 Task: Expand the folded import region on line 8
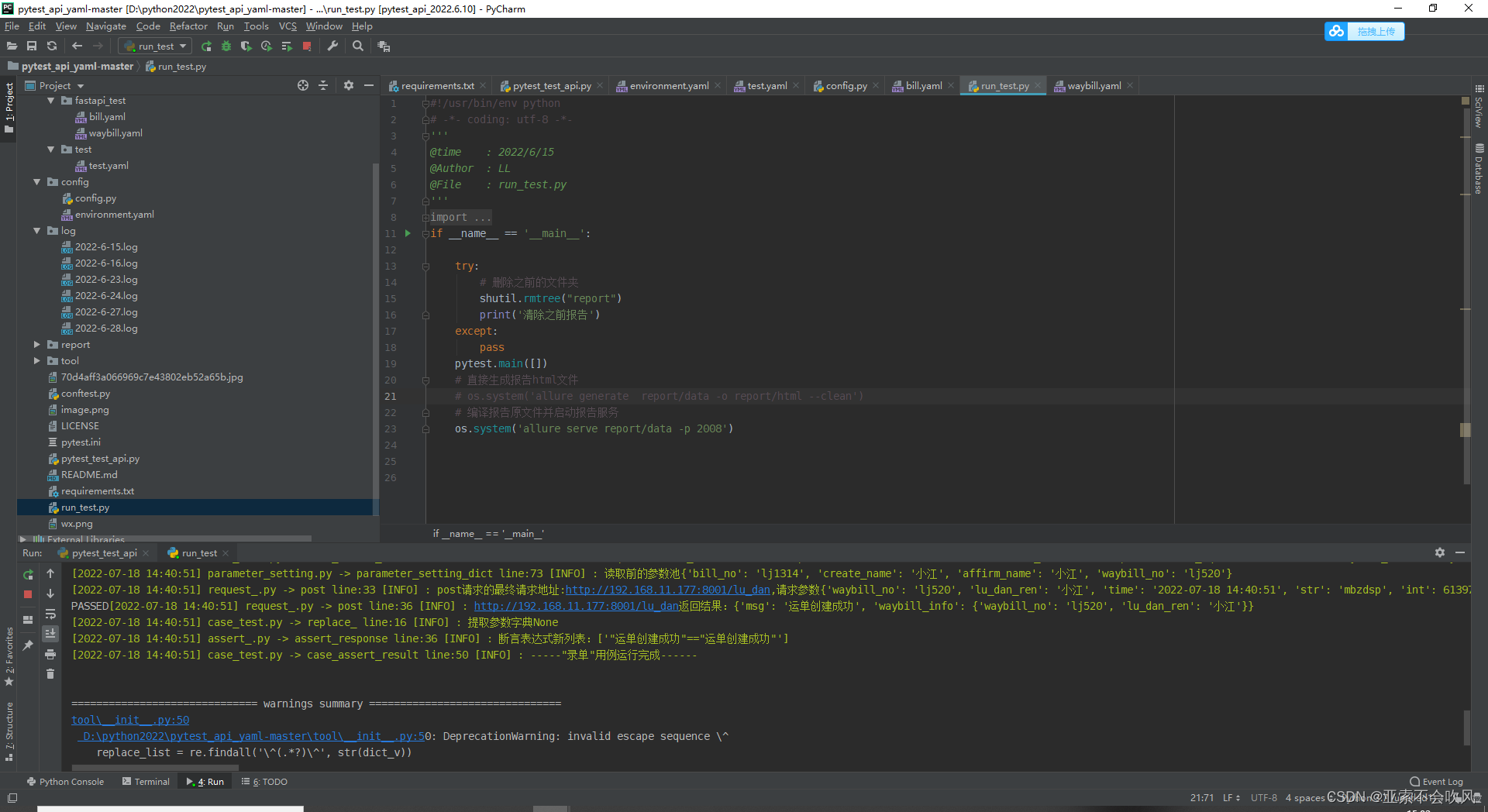pos(425,218)
